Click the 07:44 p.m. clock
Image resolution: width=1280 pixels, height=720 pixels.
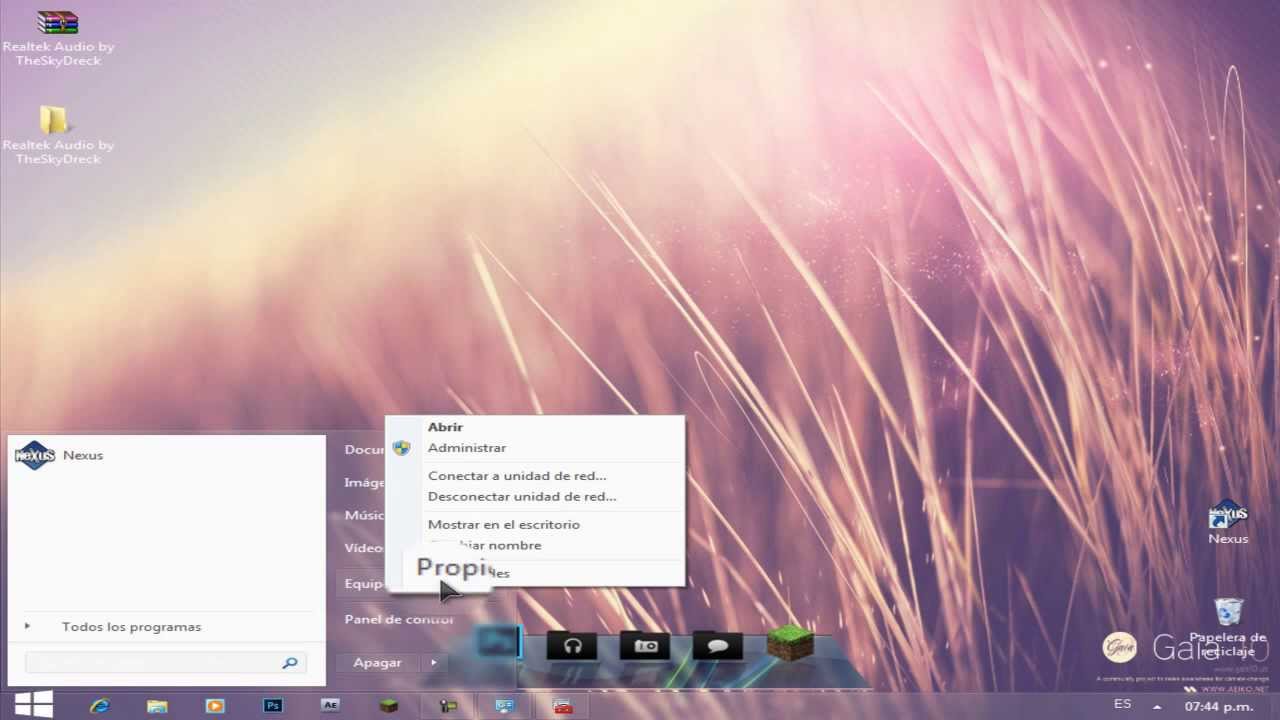pos(1219,707)
